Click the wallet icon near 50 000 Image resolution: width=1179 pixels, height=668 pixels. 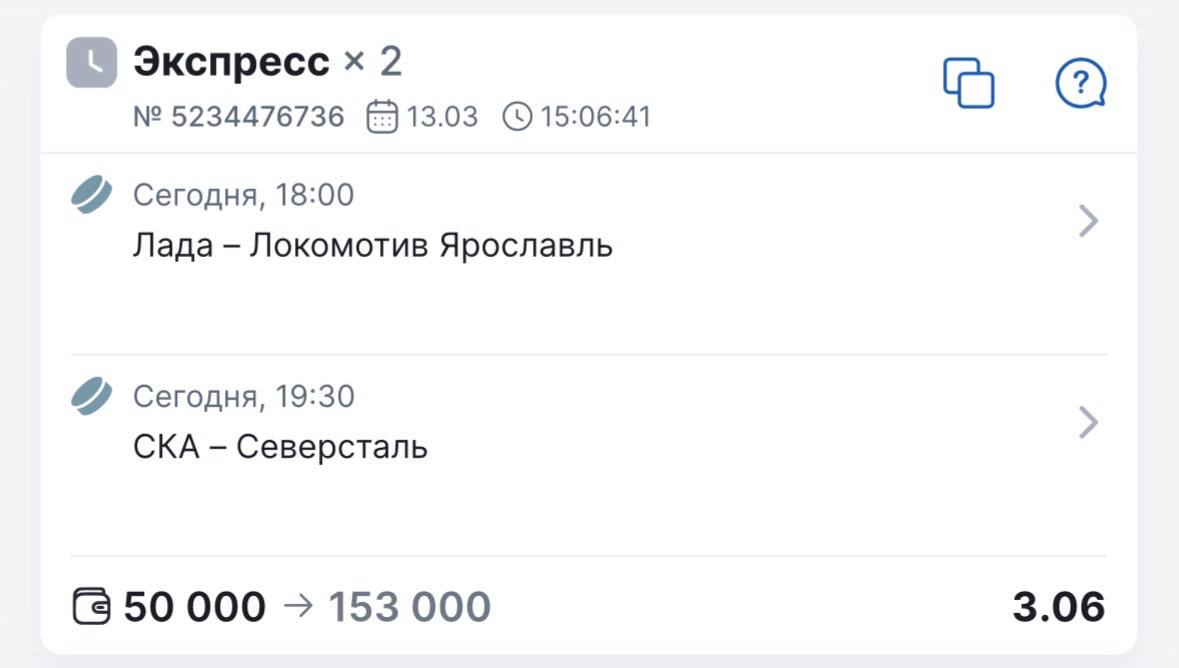coord(92,607)
